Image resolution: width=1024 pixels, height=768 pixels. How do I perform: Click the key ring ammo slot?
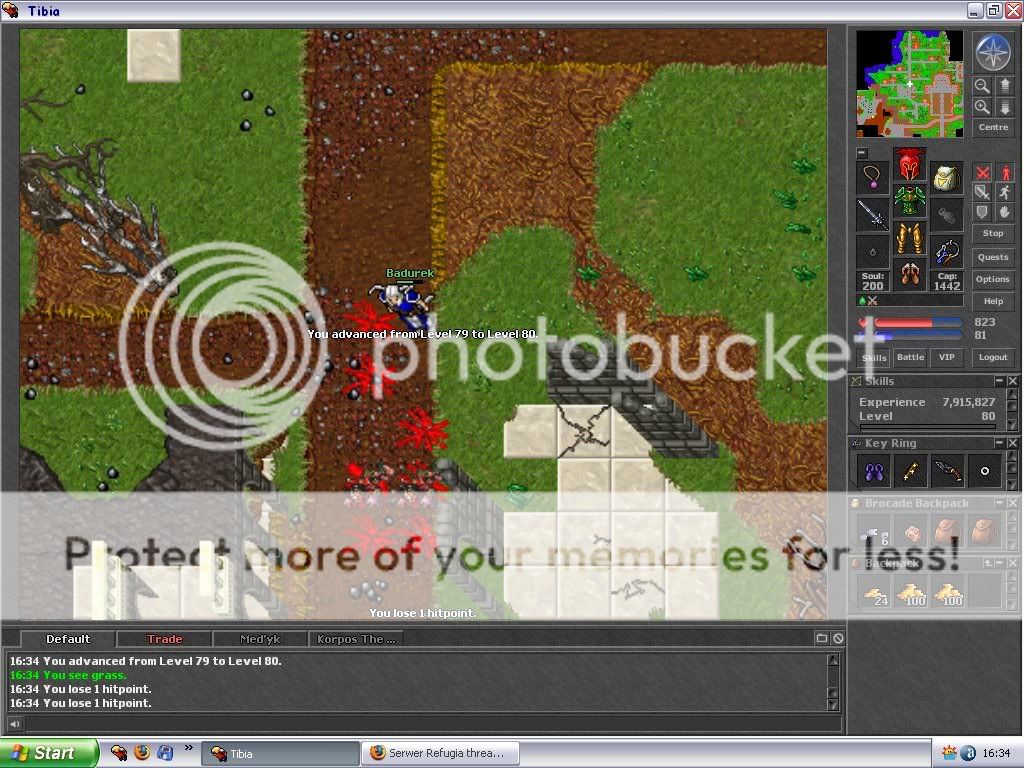coord(946,251)
